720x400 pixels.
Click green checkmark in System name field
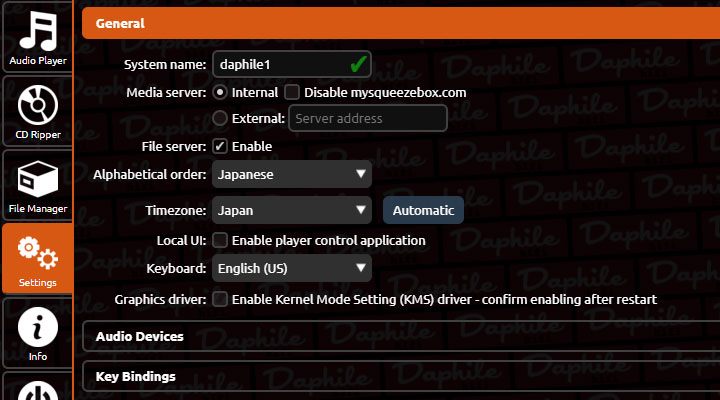point(357,64)
